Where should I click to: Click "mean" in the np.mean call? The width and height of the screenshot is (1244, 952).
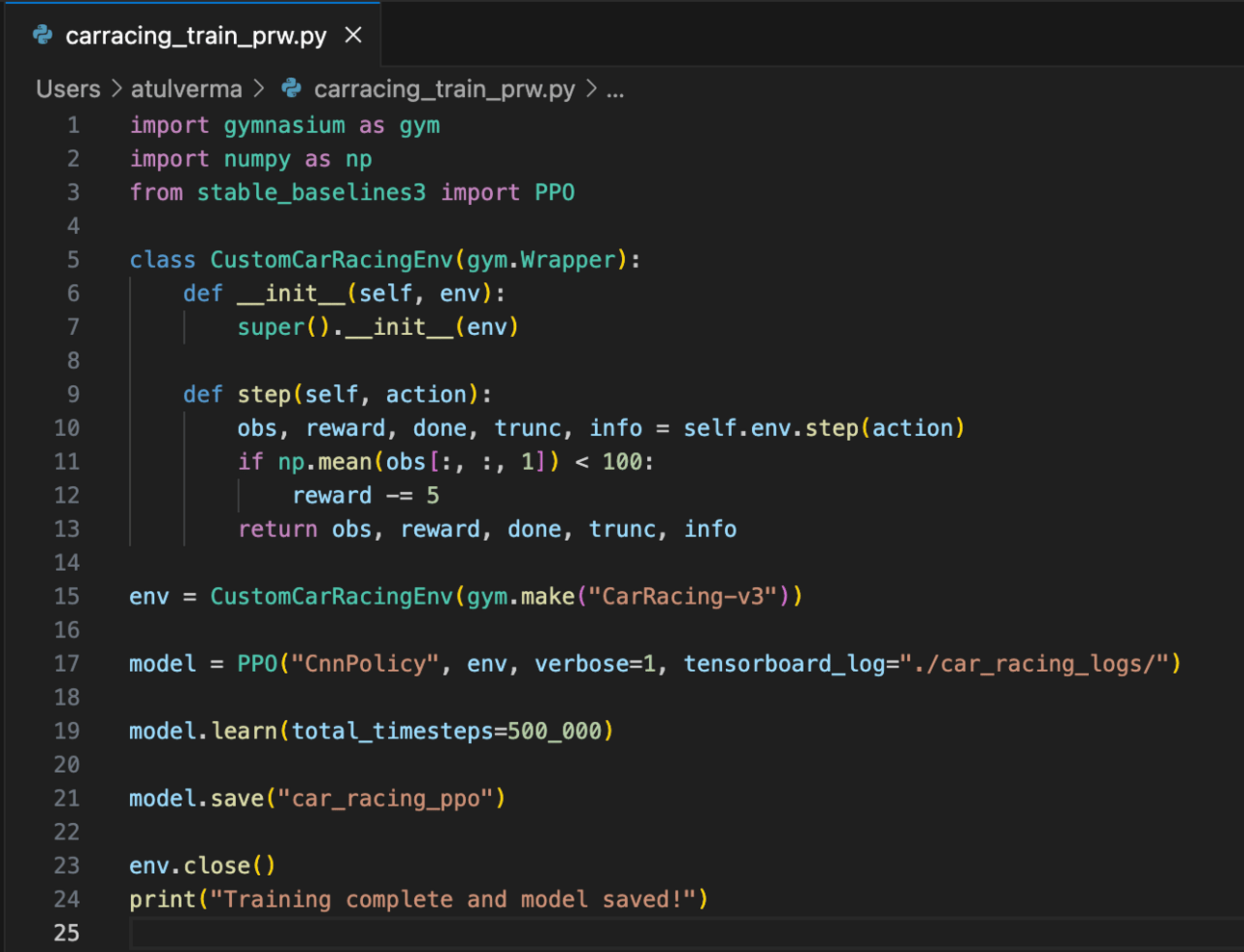pos(345,462)
